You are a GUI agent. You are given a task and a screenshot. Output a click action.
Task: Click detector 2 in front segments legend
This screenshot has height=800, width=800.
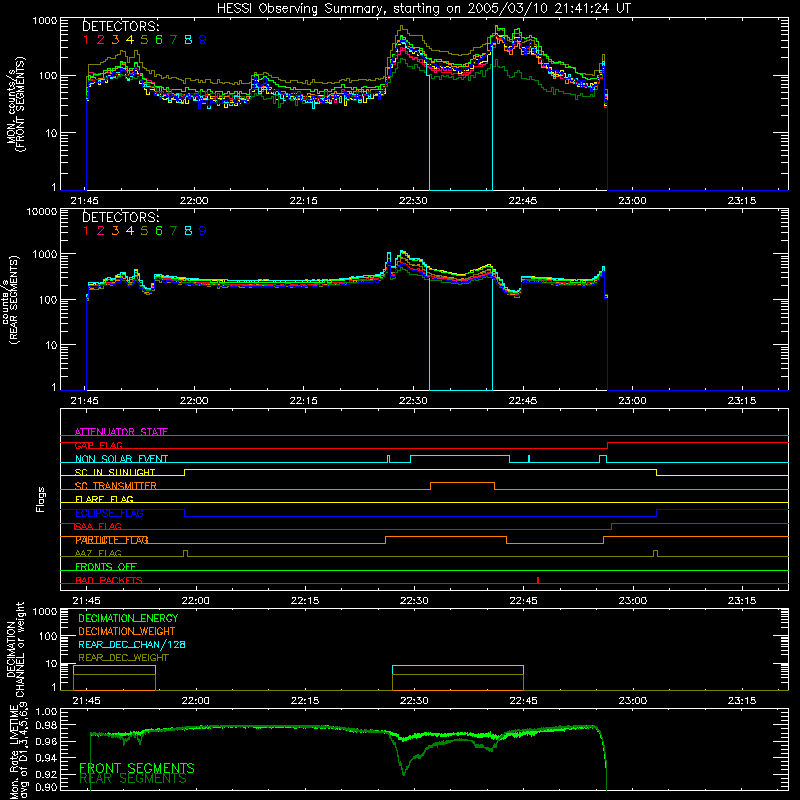(101, 40)
